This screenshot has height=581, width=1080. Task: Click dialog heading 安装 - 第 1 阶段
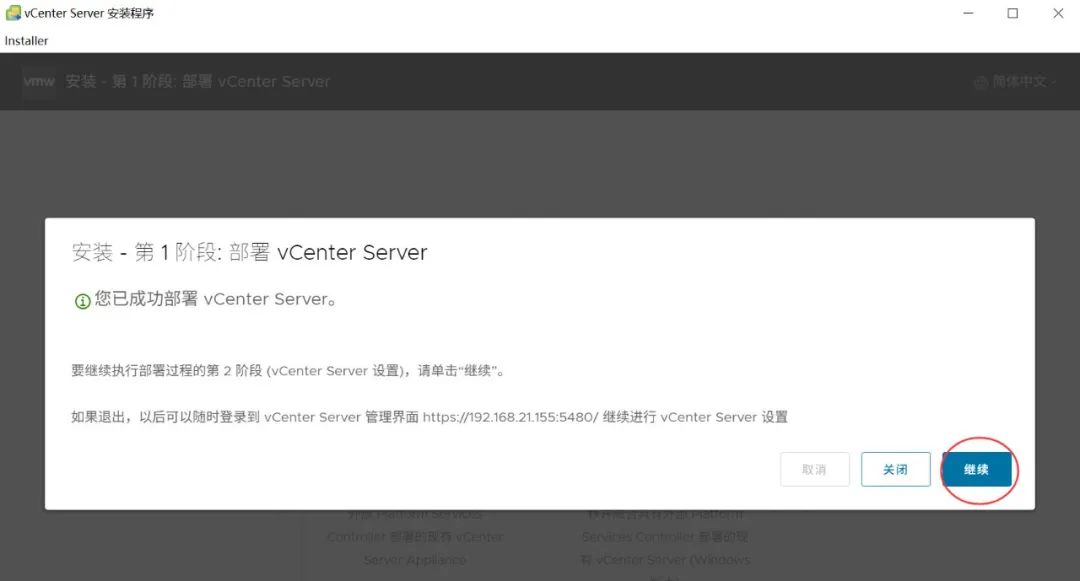point(249,252)
